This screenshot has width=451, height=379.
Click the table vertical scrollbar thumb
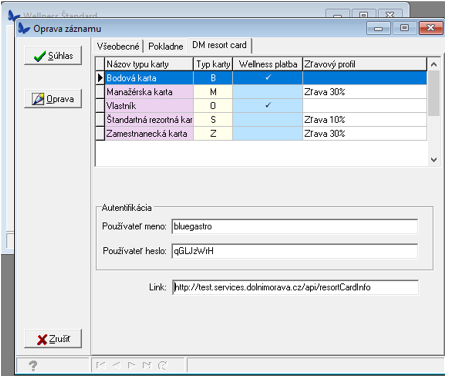[434, 93]
